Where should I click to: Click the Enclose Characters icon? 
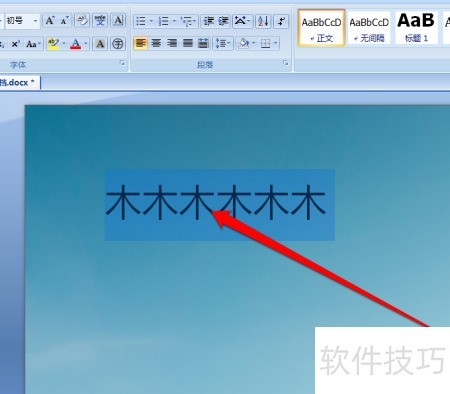click(x=118, y=44)
